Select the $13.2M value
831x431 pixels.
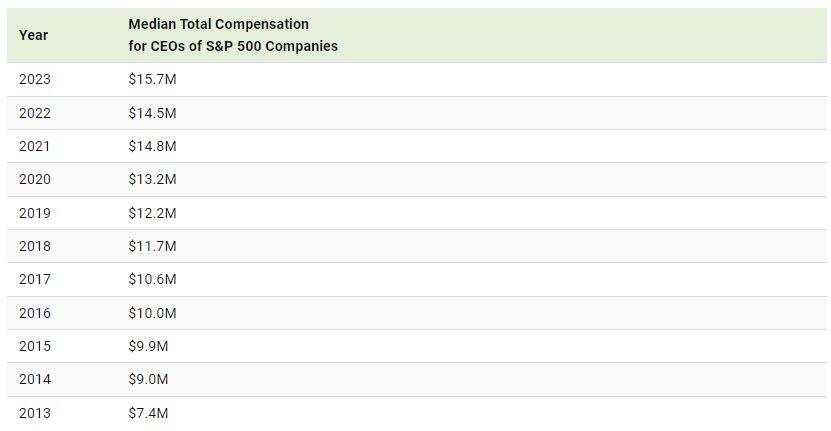[x=152, y=179]
